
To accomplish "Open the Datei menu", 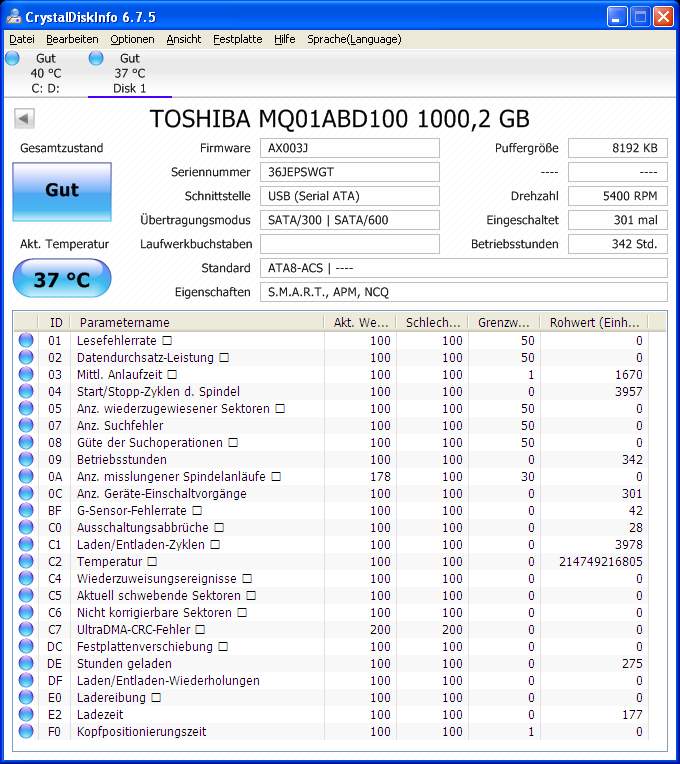I will pos(22,39).
